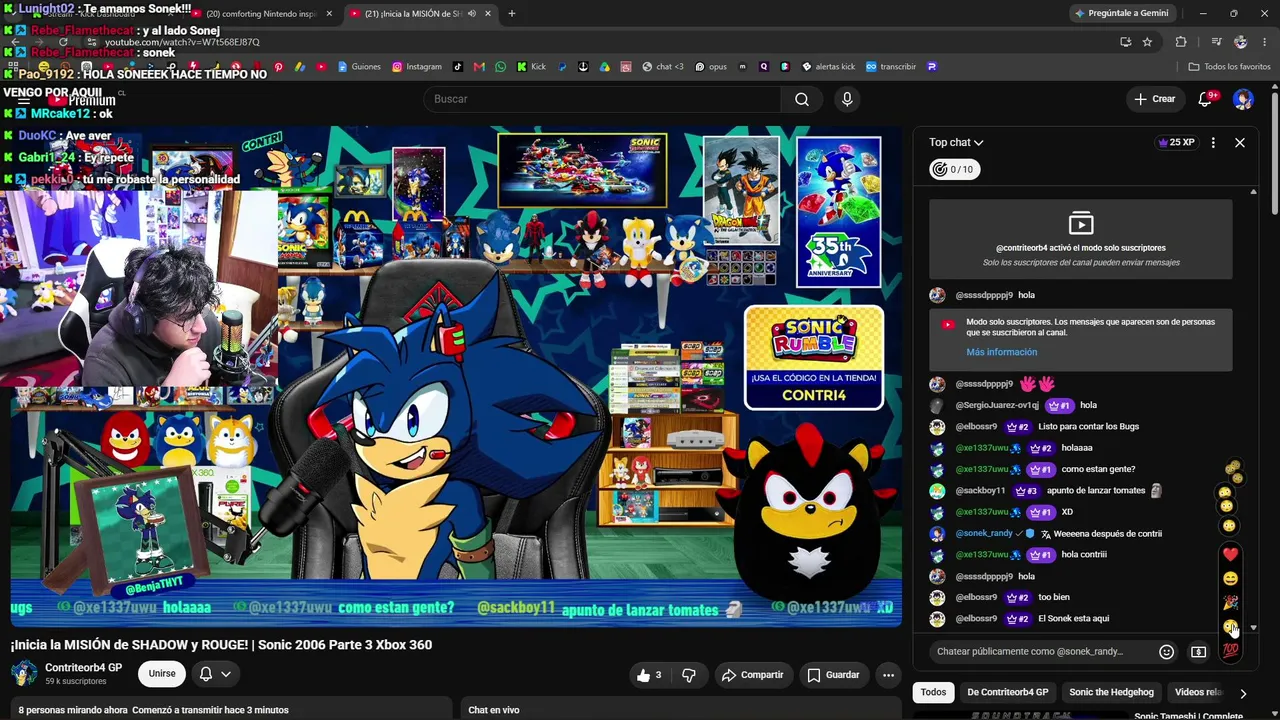Screen dimensions: 1280x720
Task: Expand the Crear menu
Action: [1154, 99]
